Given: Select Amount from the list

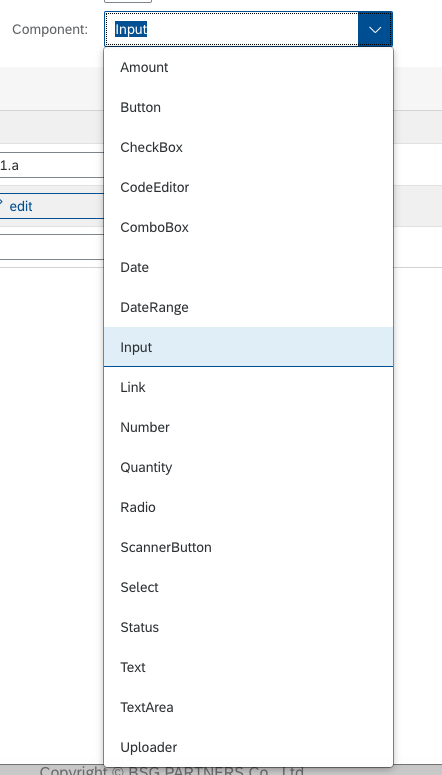Looking at the screenshot, I should point(248,67).
